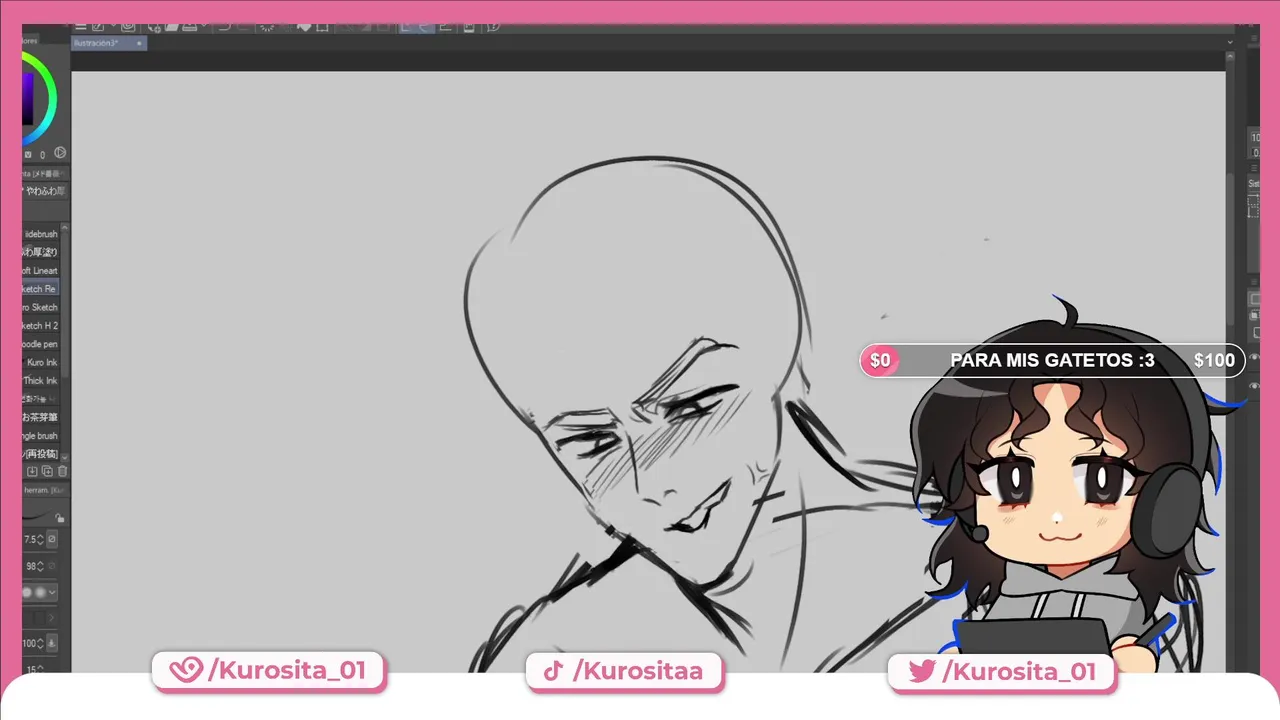Click the dashed selection frame icon
Viewport: 1280px width, 720px height.
click(1254, 207)
